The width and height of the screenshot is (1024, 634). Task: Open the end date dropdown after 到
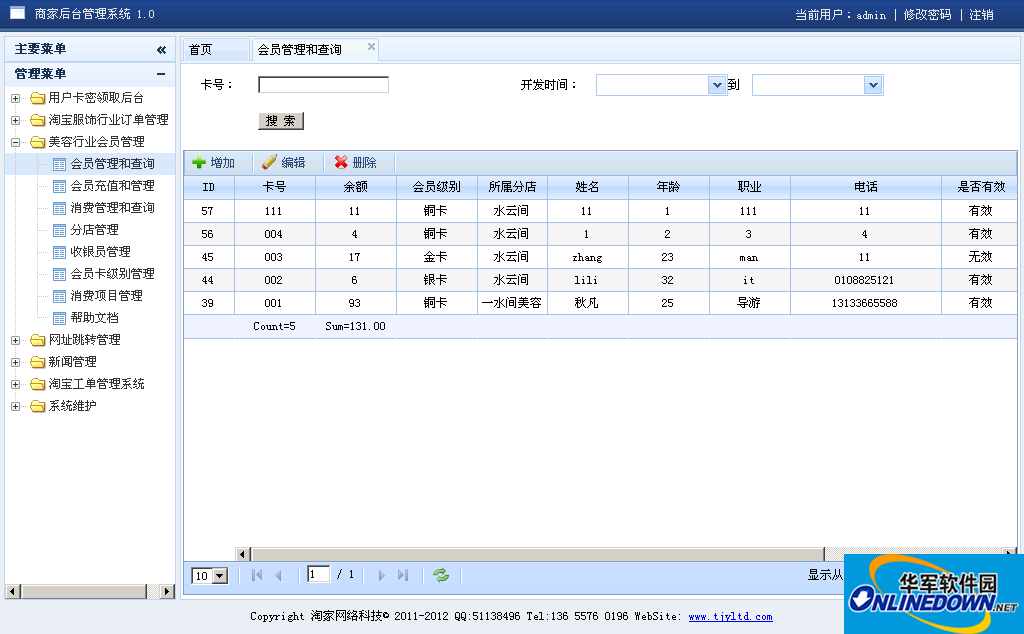[873, 85]
